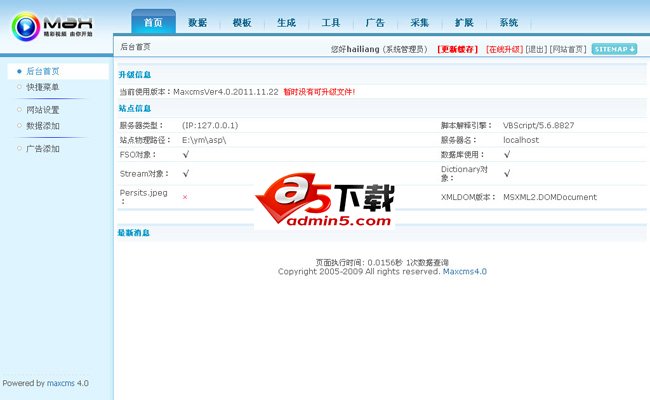This screenshot has height=400, width=650.
Task: Click the 站点信息 section heading
Action: pyautogui.click(x=135, y=109)
